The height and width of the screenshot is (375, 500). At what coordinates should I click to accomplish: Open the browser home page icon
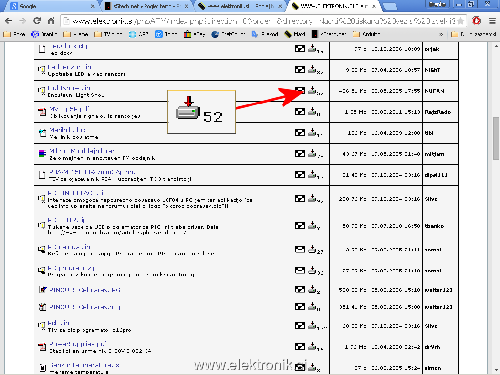click(x=51, y=21)
